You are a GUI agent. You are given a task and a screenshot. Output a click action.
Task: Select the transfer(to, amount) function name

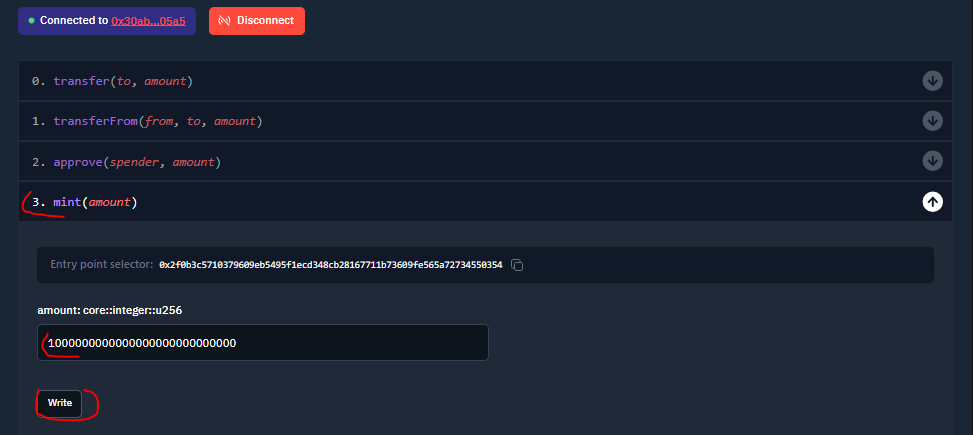coord(123,81)
